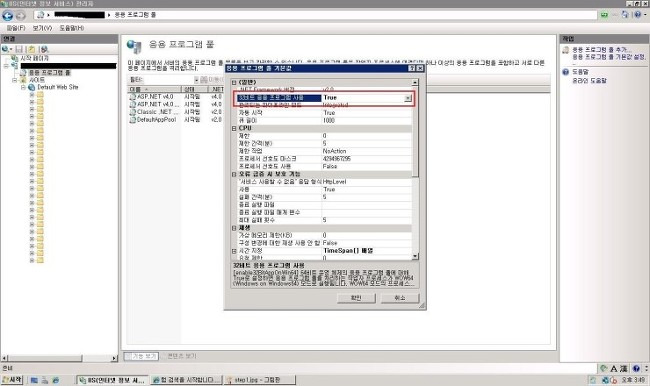Select the second ASP.NET v4.0 ... pool row
650x386 pixels.
pyautogui.click(x=156, y=104)
